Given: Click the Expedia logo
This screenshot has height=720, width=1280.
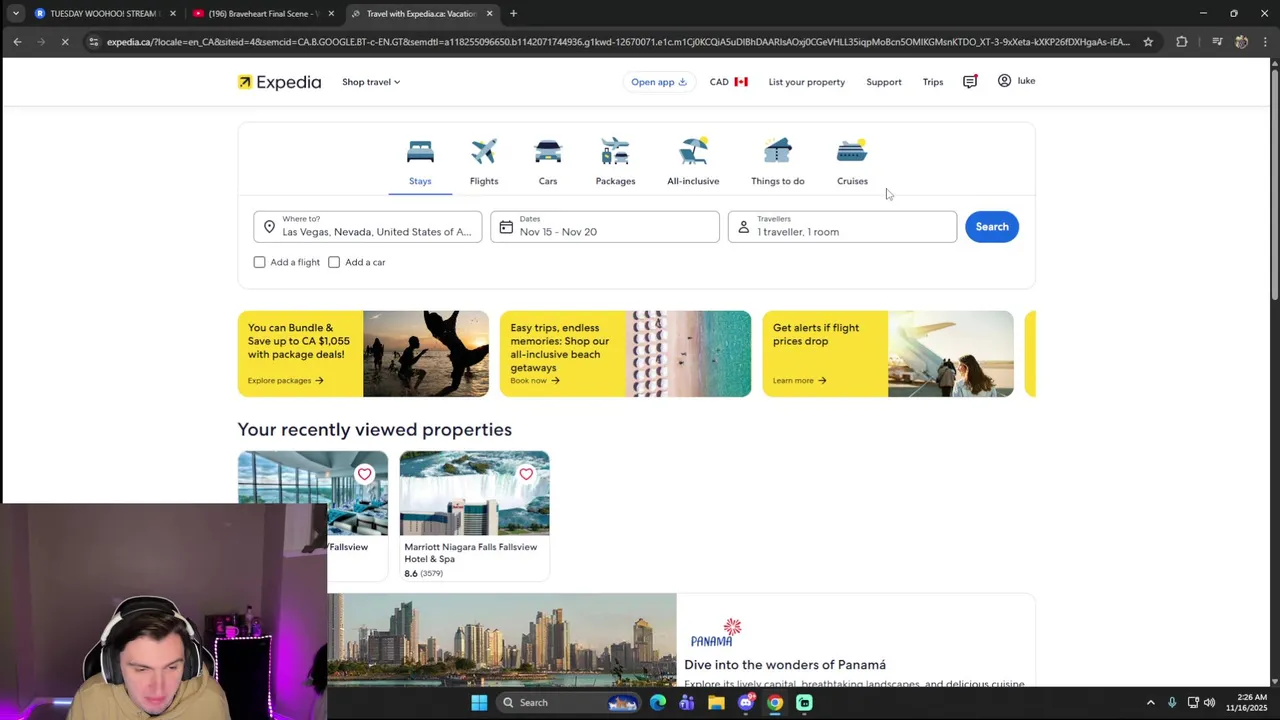Looking at the screenshot, I should point(279,82).
